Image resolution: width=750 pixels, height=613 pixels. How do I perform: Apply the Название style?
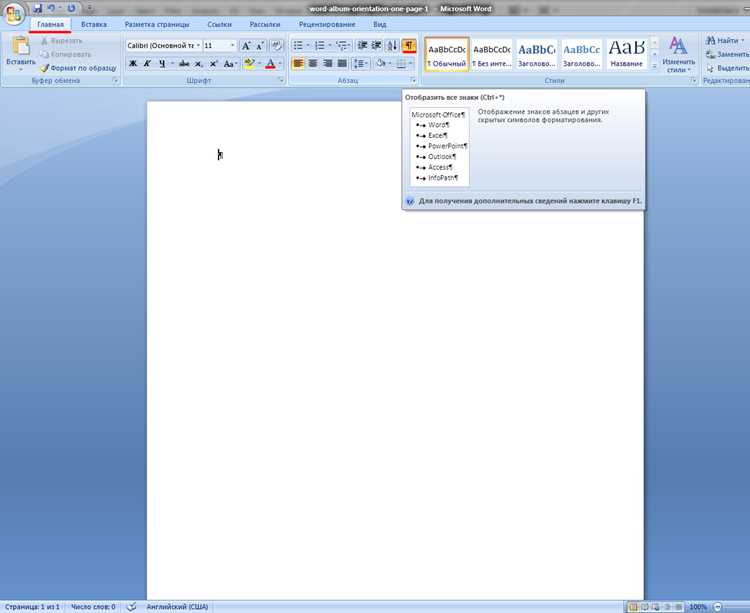click(627, 55)
